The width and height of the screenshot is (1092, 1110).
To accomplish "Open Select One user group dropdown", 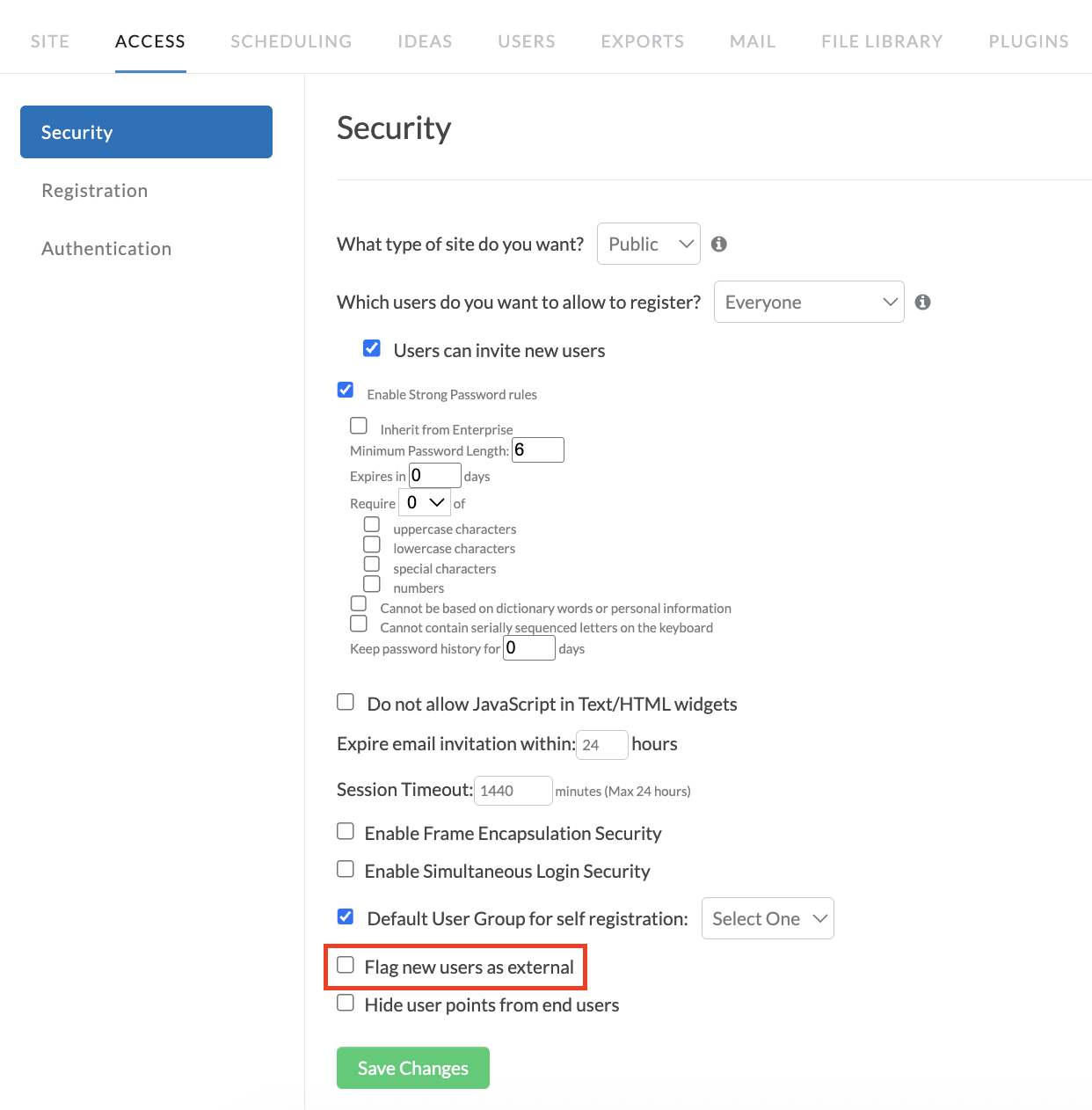I will [x=768, y=918].
